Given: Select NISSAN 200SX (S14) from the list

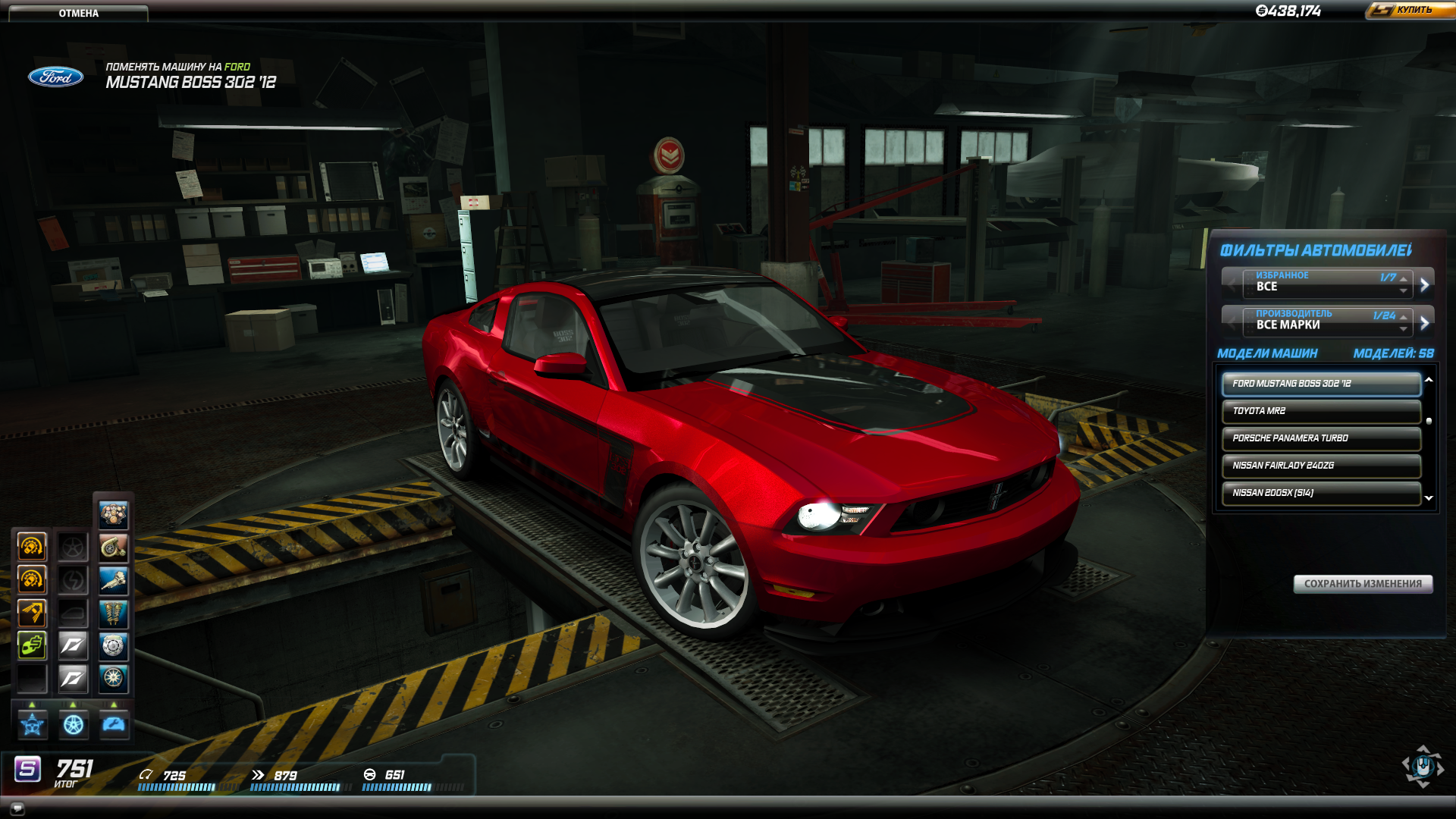Looking at the screenshot, I should (x=1322, y=493).
